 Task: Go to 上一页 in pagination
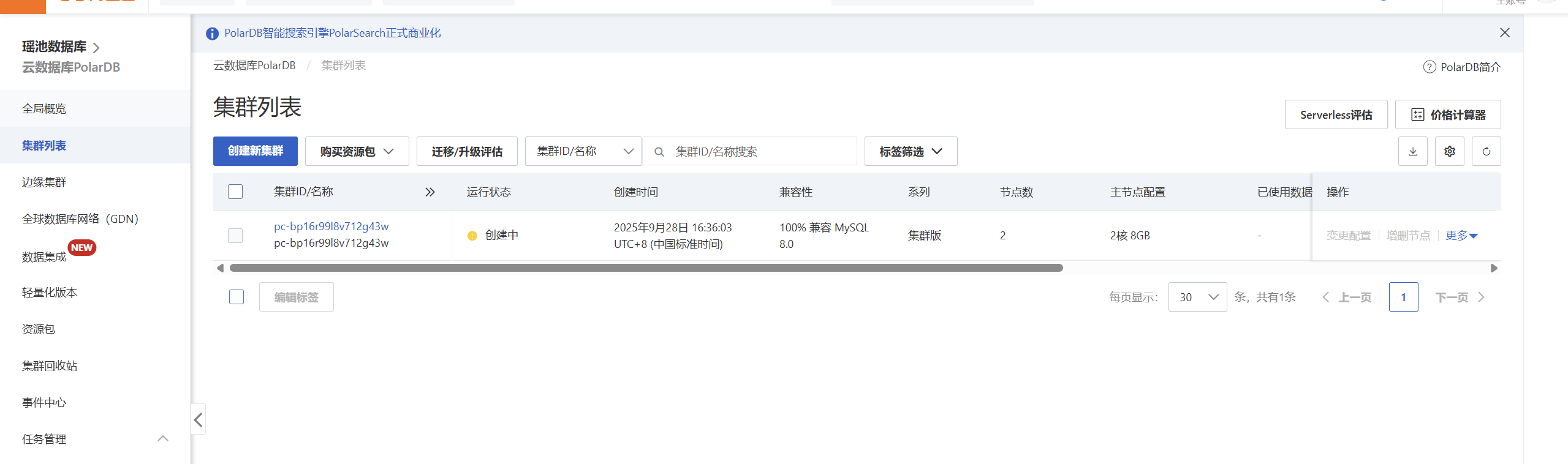coord(1347,297)
